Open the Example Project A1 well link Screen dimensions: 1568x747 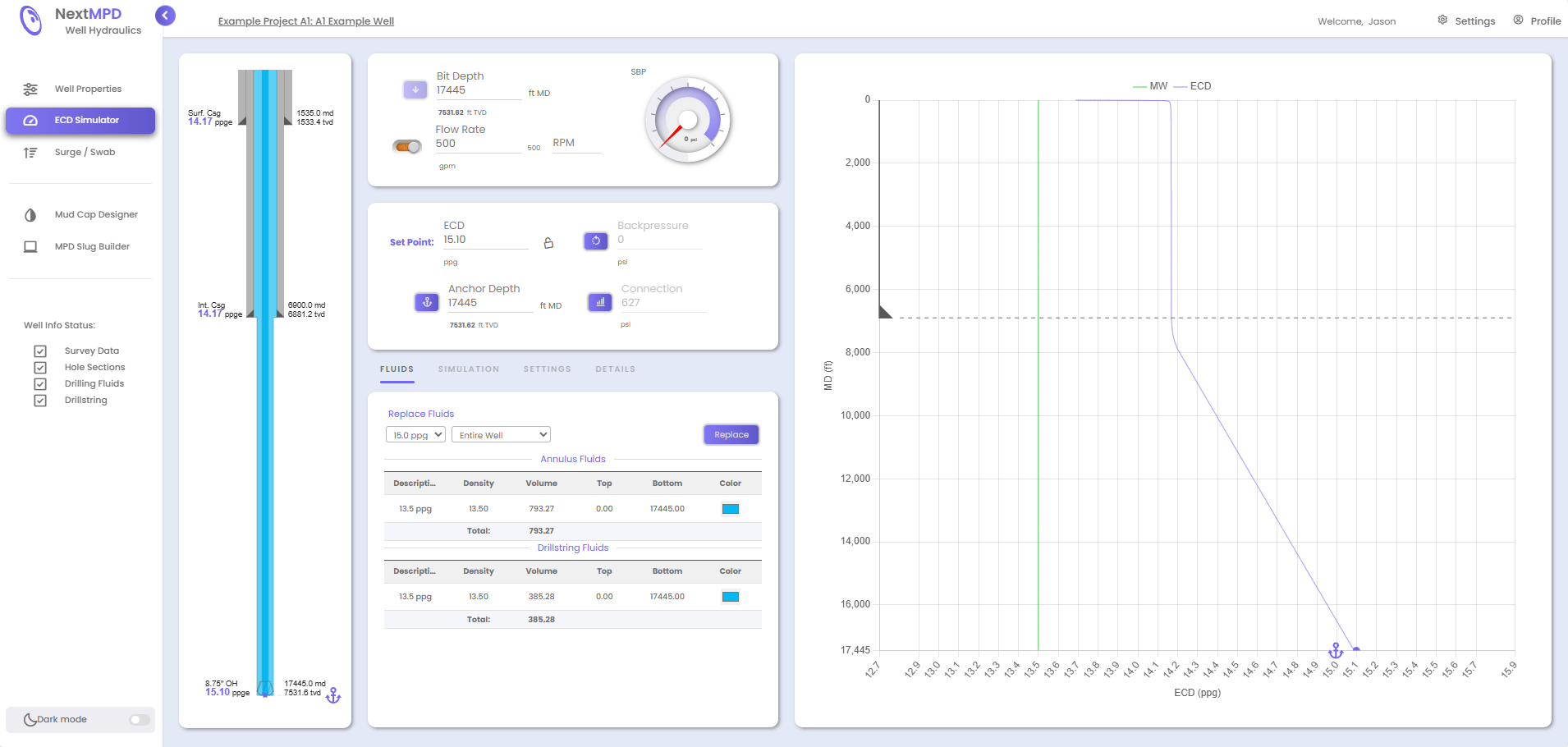305,21
